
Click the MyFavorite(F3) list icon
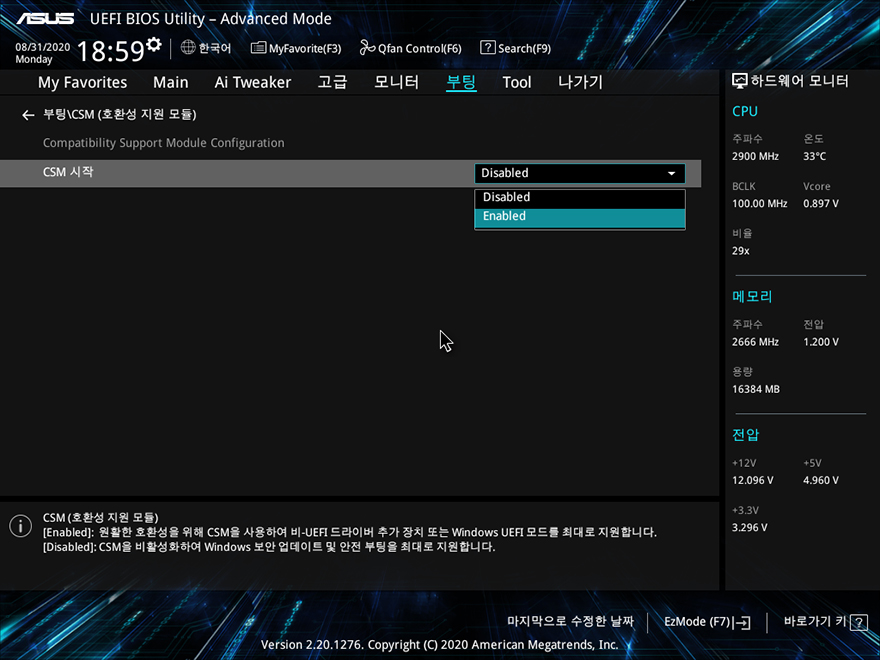[x=258, y=48]
